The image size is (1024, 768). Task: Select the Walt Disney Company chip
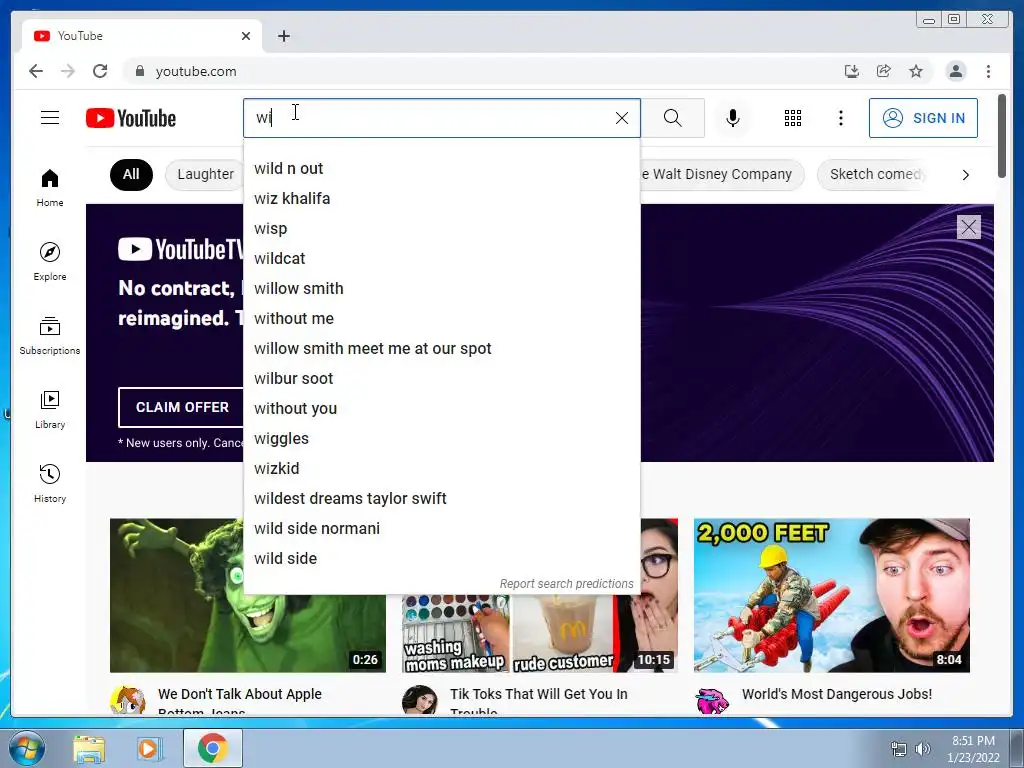point(722,174)
